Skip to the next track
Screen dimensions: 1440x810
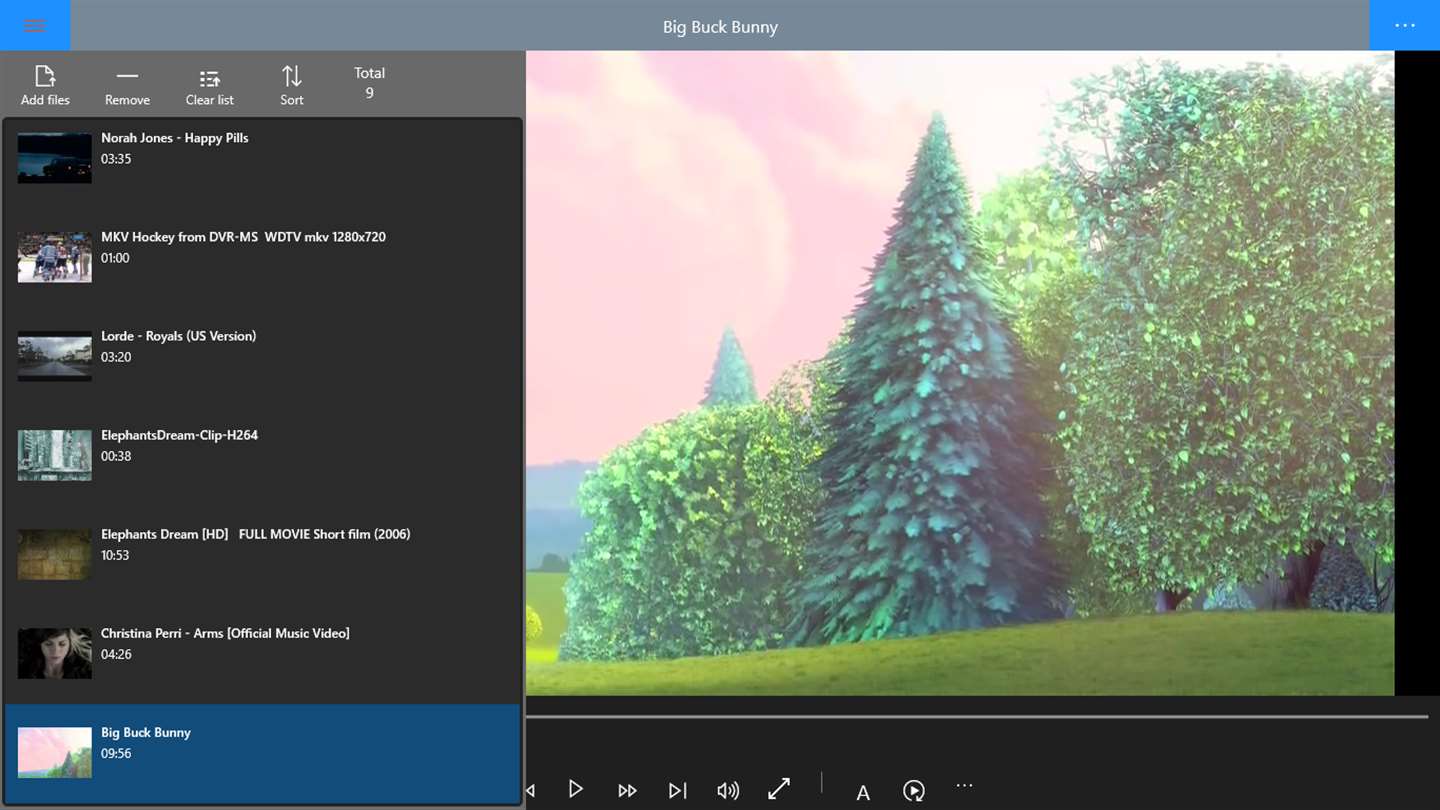tap(678, 791)
